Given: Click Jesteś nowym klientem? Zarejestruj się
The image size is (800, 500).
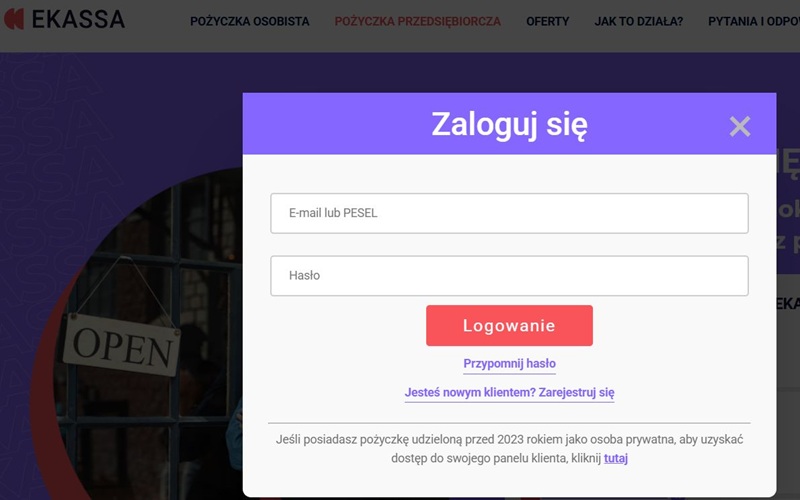Looking at the screenshot, I should pos(509,393).
